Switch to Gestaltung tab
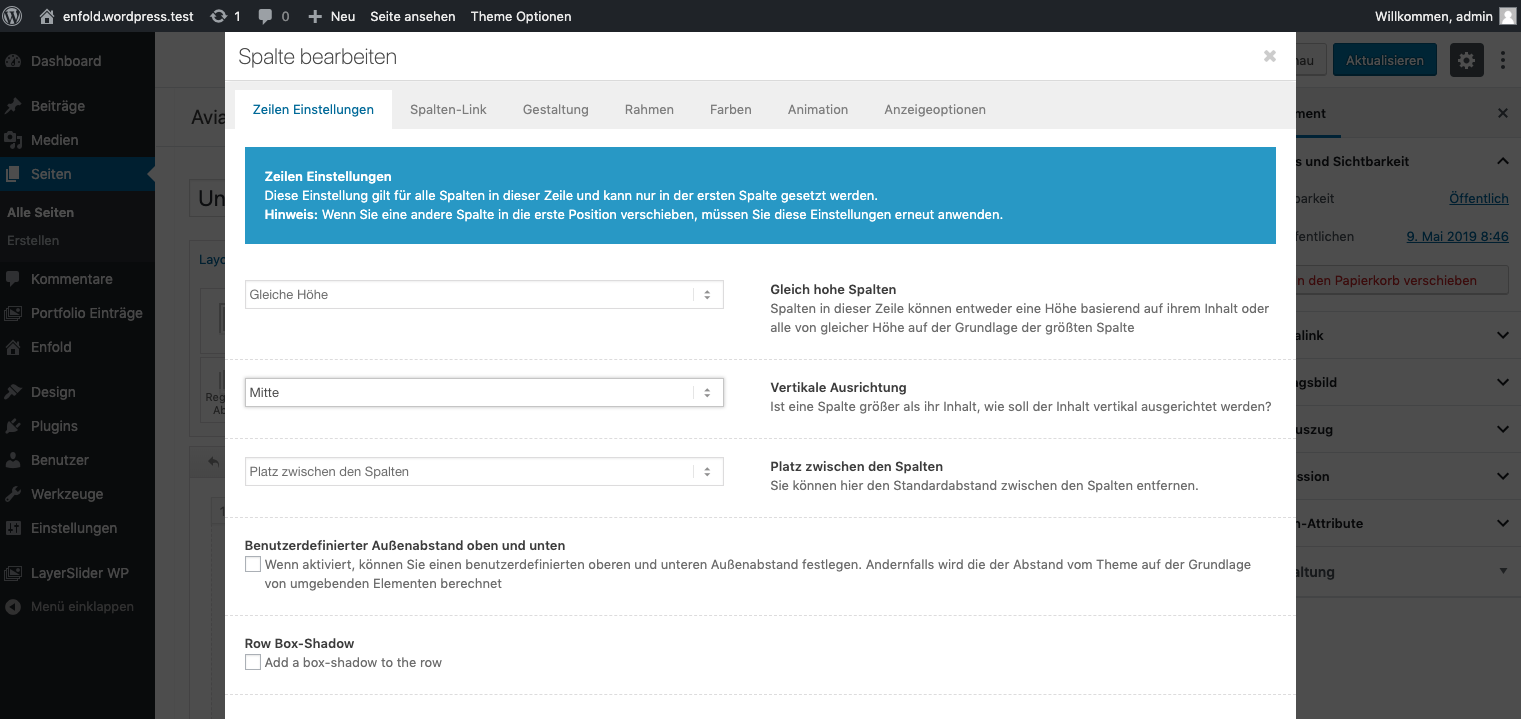Image resolution: width=1521 pixels, height=719 pixels. coord(555,110)
